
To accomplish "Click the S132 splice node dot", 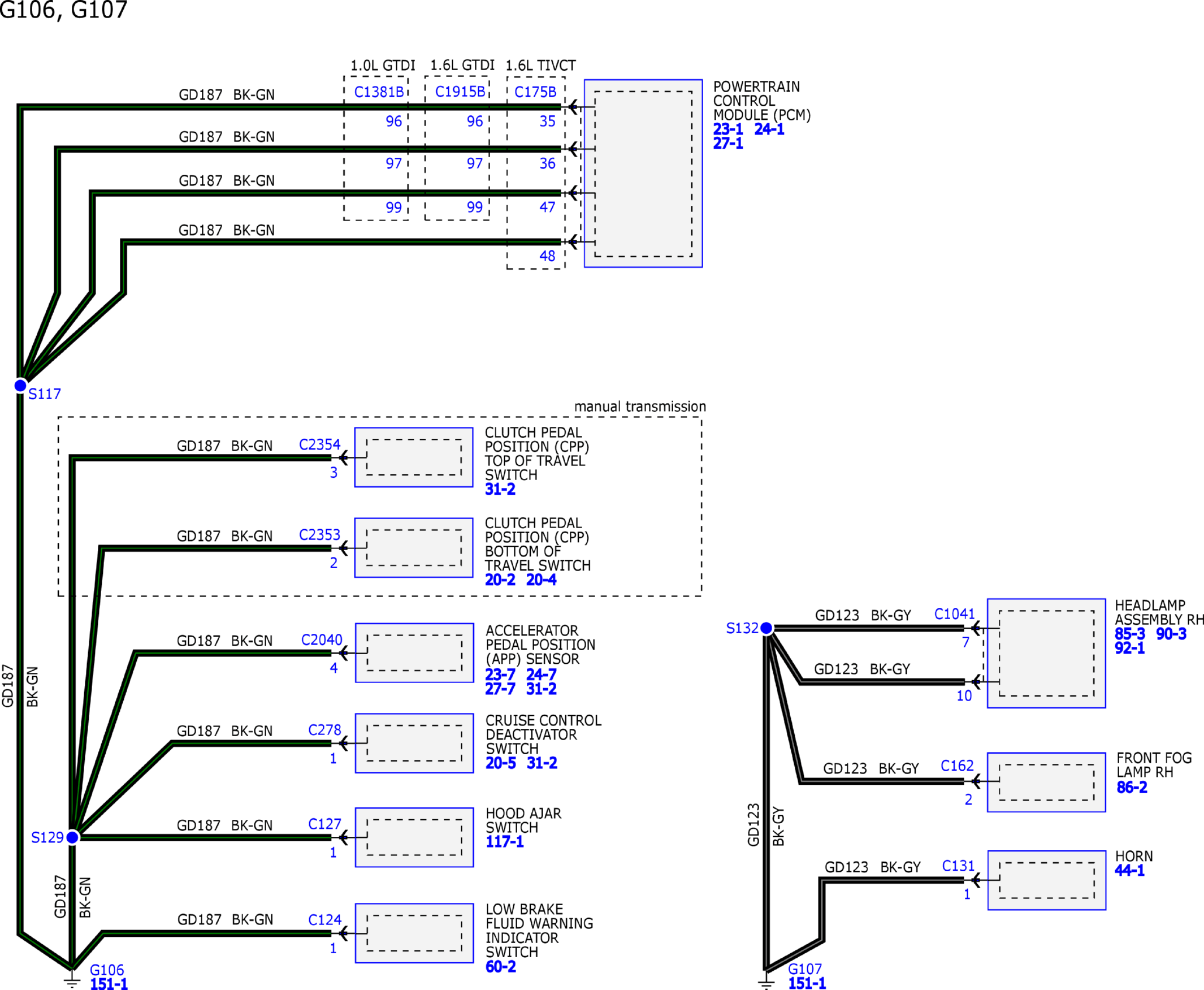I will [x=766, y=628].
